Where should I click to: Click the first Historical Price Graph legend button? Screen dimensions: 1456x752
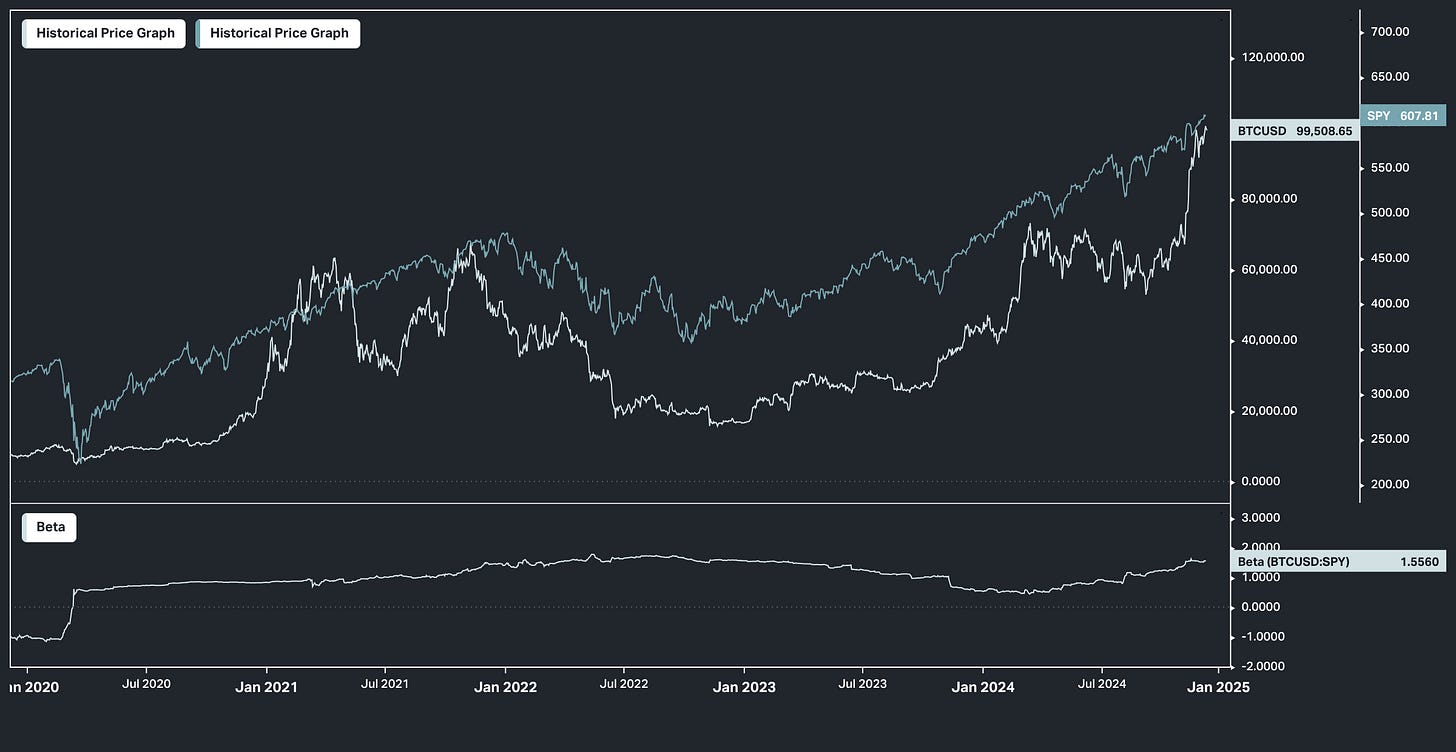point(104,33)
